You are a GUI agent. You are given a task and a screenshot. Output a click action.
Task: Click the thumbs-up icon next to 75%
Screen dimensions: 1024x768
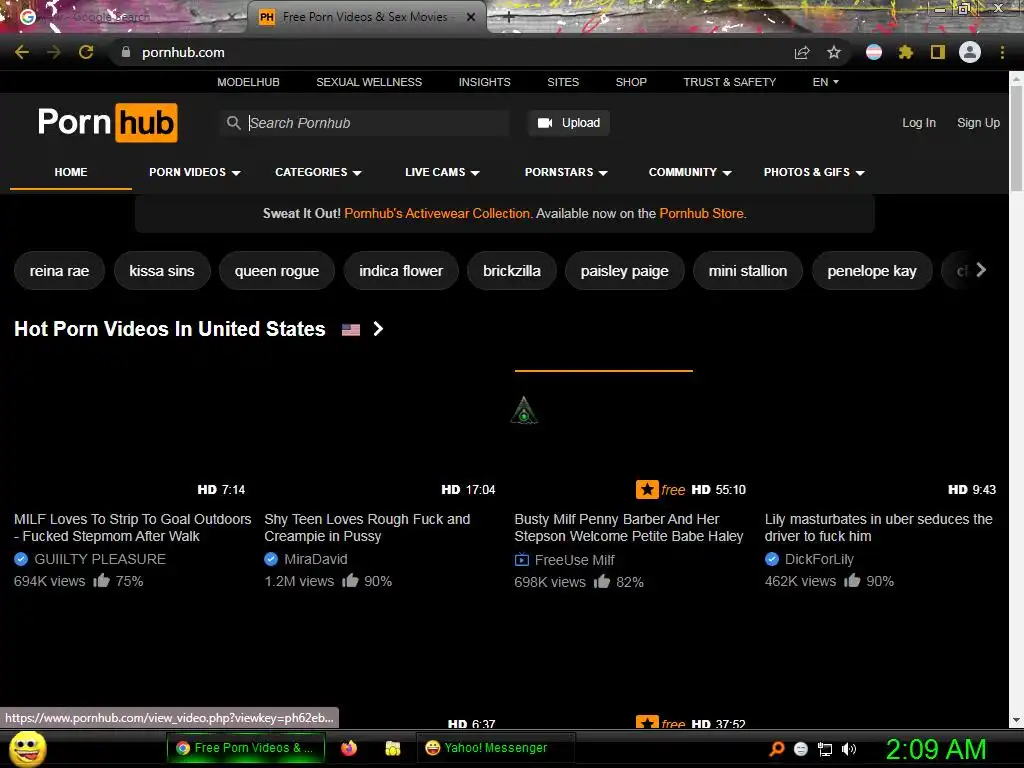[101, 580]
